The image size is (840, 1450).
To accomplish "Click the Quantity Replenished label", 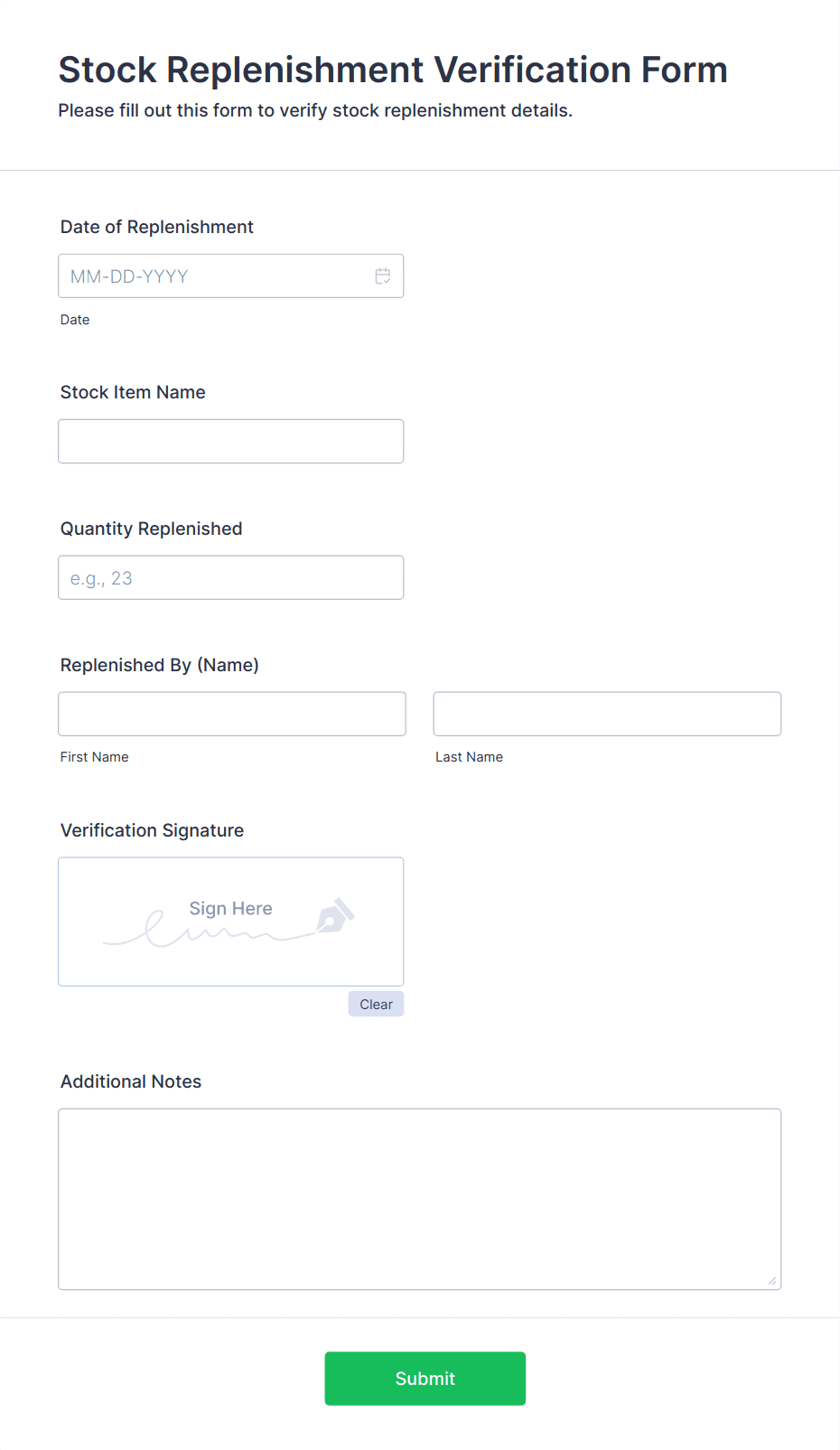I will (152, 529).
